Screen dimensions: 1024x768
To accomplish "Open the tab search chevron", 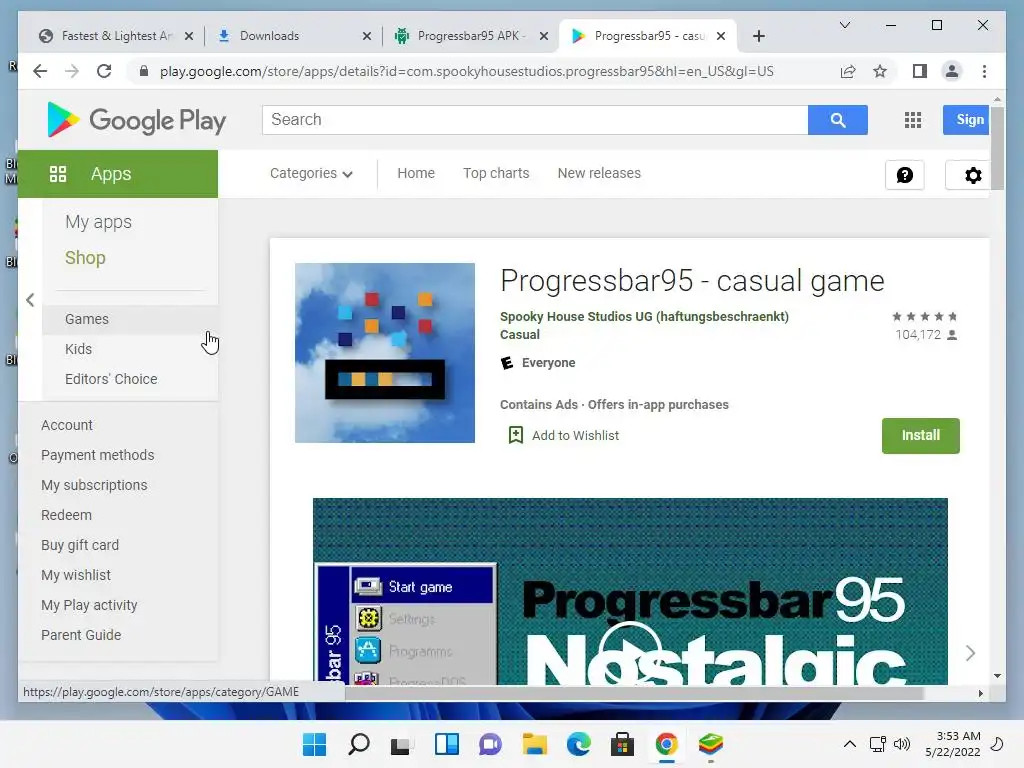I will coord(844,25).
